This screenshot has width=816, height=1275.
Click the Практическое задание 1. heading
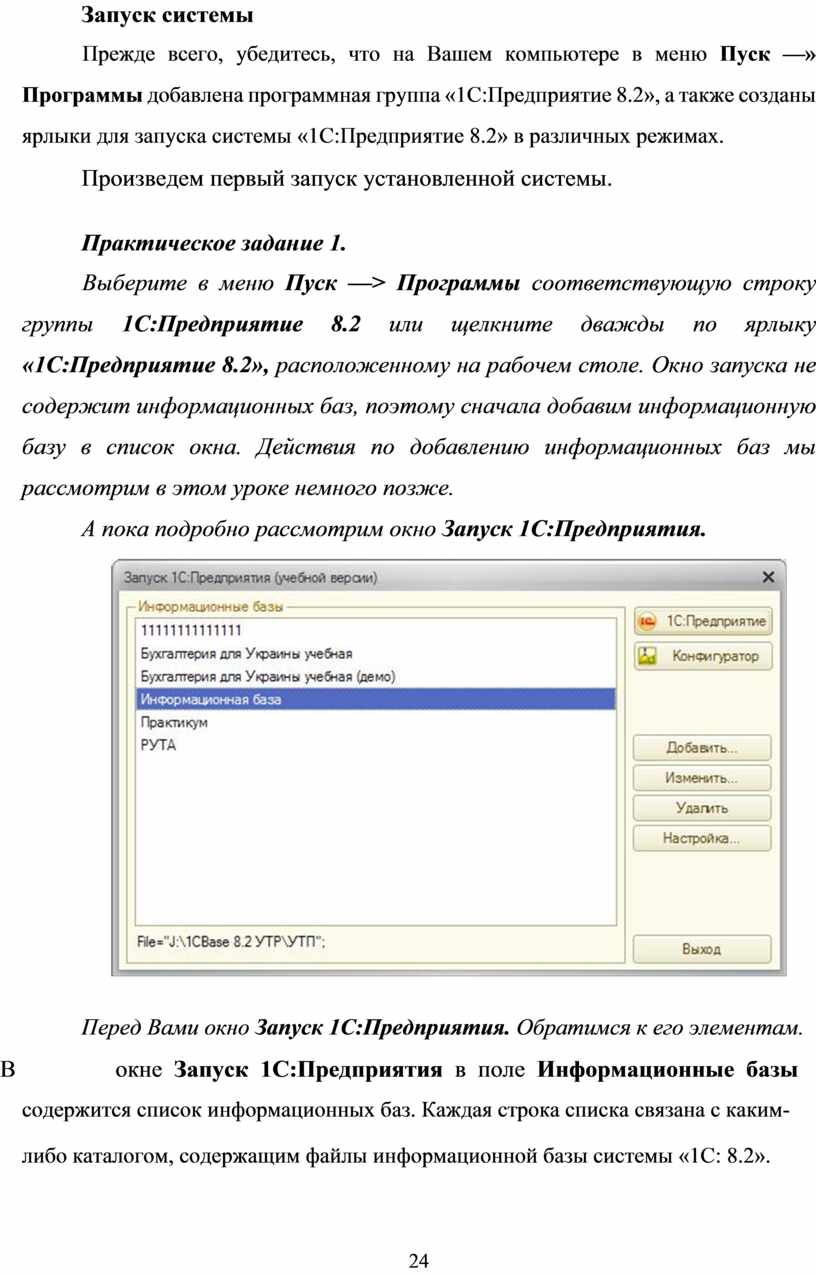coord(214,243)
